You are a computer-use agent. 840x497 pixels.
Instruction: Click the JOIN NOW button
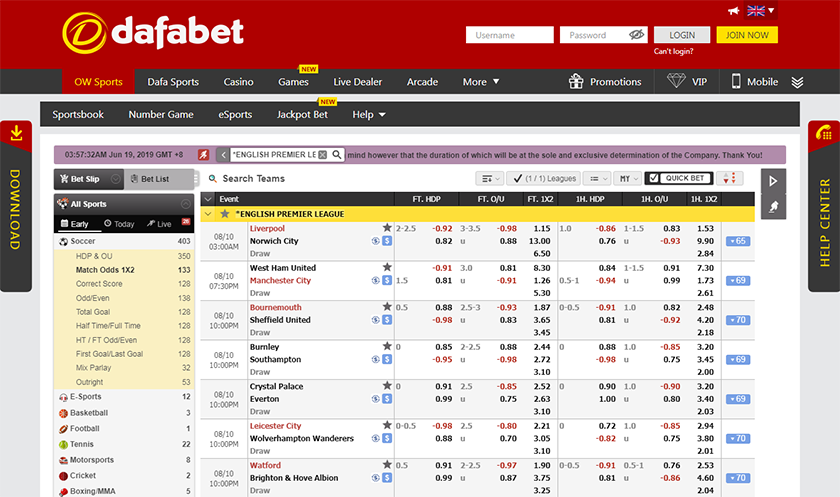pos(746,35)
